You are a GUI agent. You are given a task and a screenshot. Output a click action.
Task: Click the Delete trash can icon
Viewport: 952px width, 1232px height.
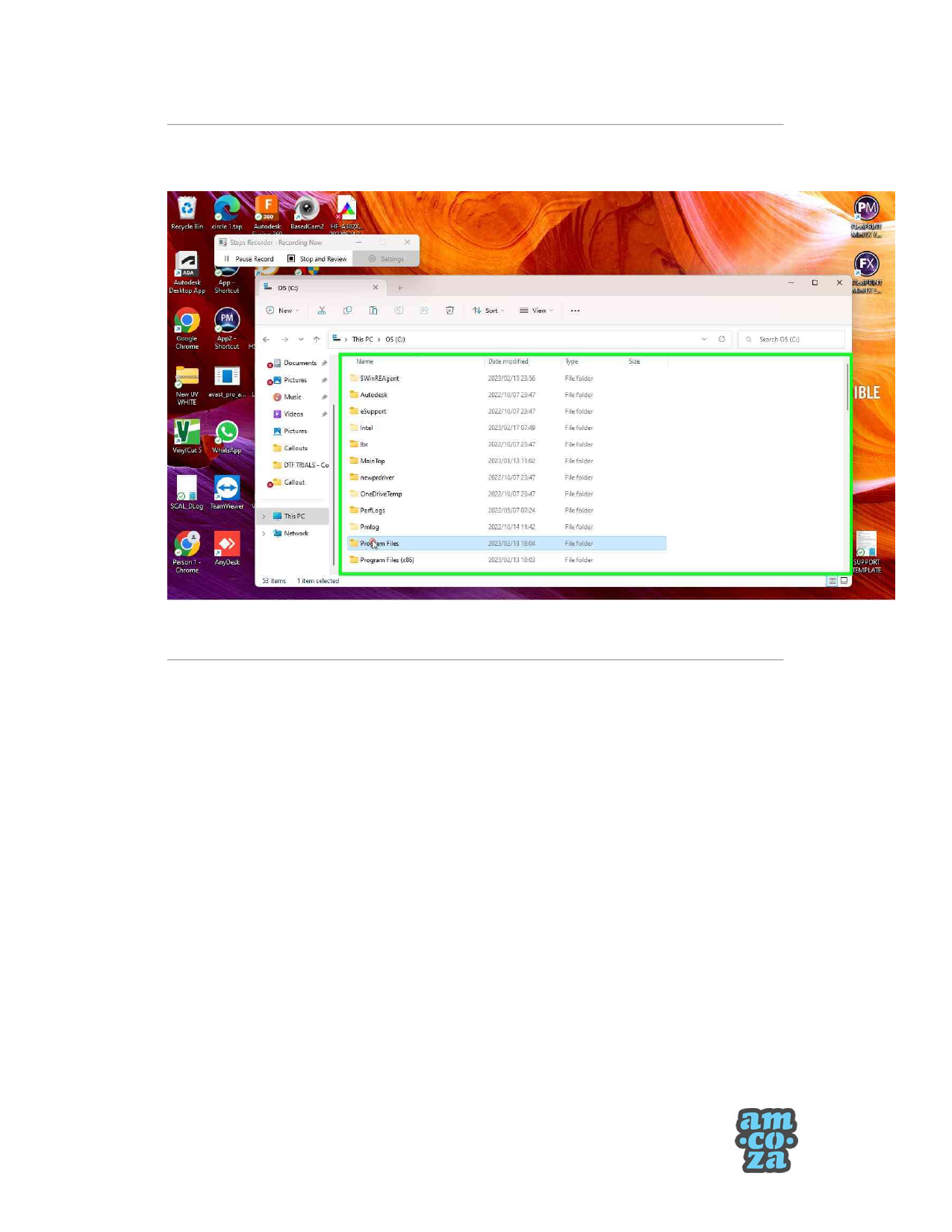click(449, 311)
